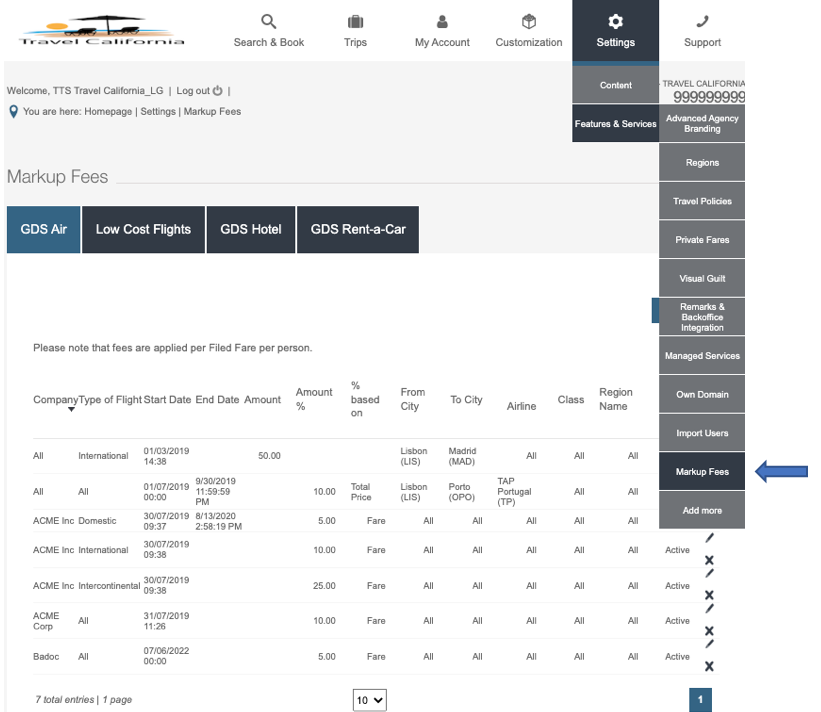Open Trips via the suitcase icon
Screen dimensions: 821x712
355,21
